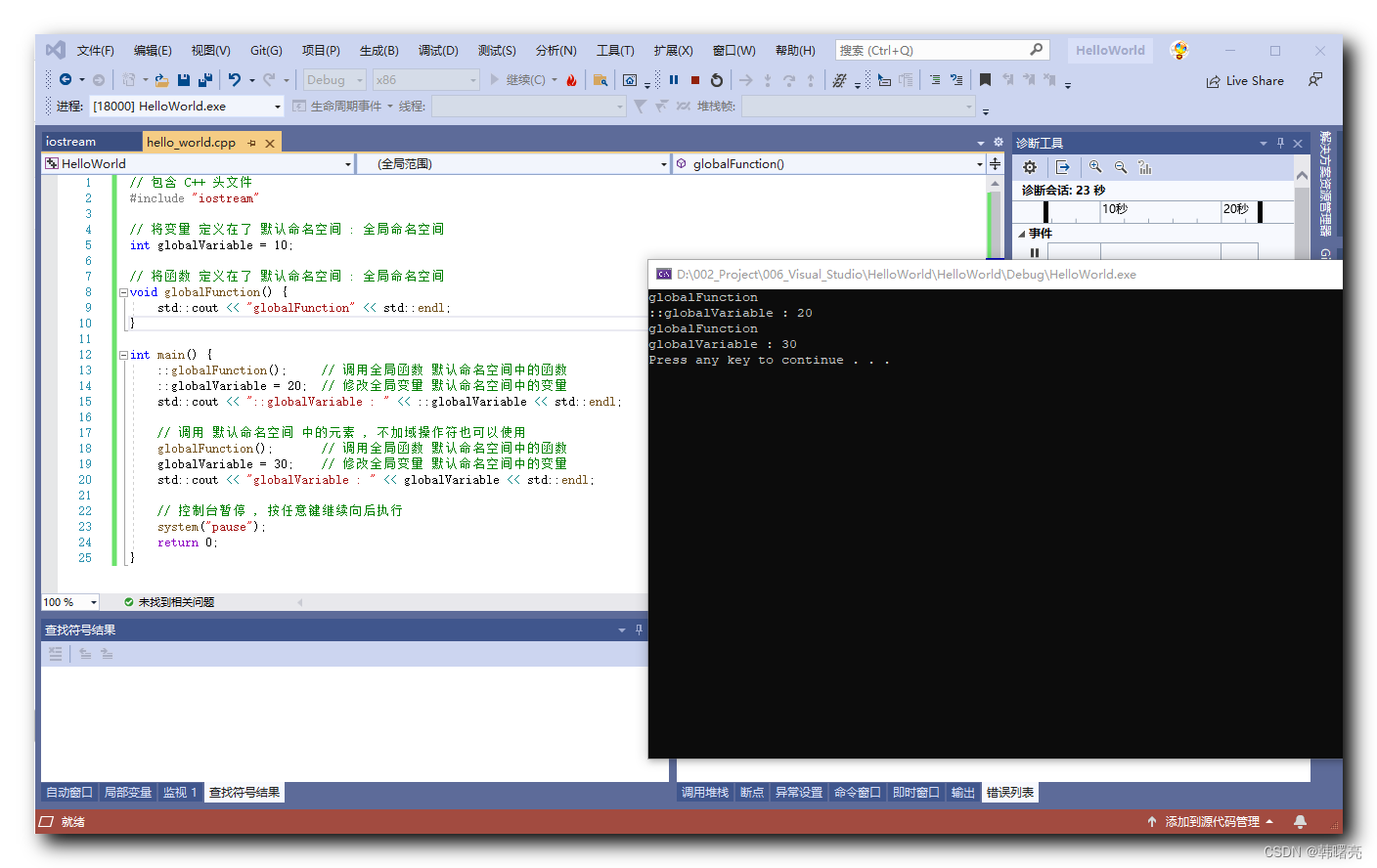The height and width of the screenshot is (868, 1377).
Task: Save the current file with the disk icon
Action: [184, 80]
